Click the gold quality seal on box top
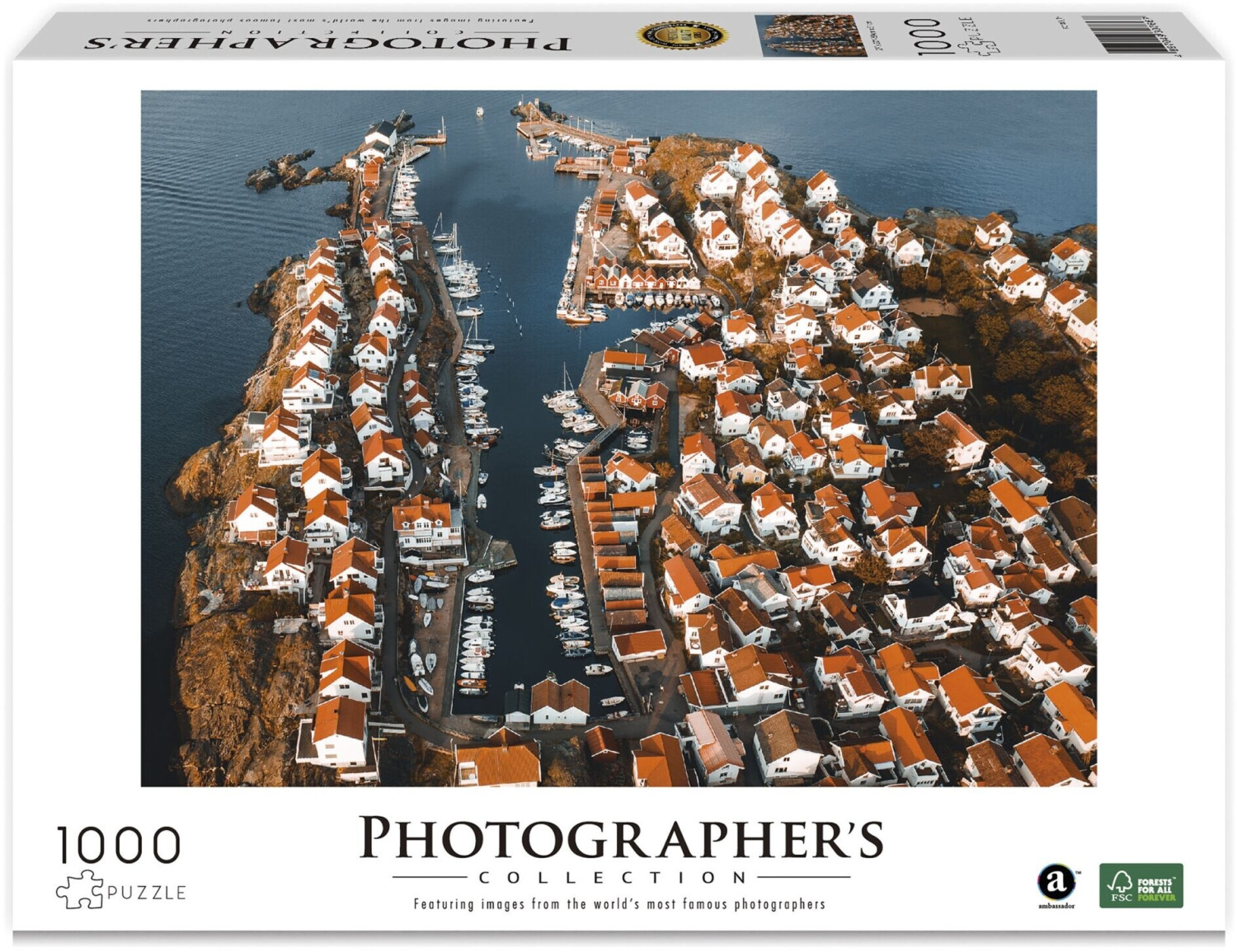1237x952 pixels. pyautogui.click(x=683, y=35)
